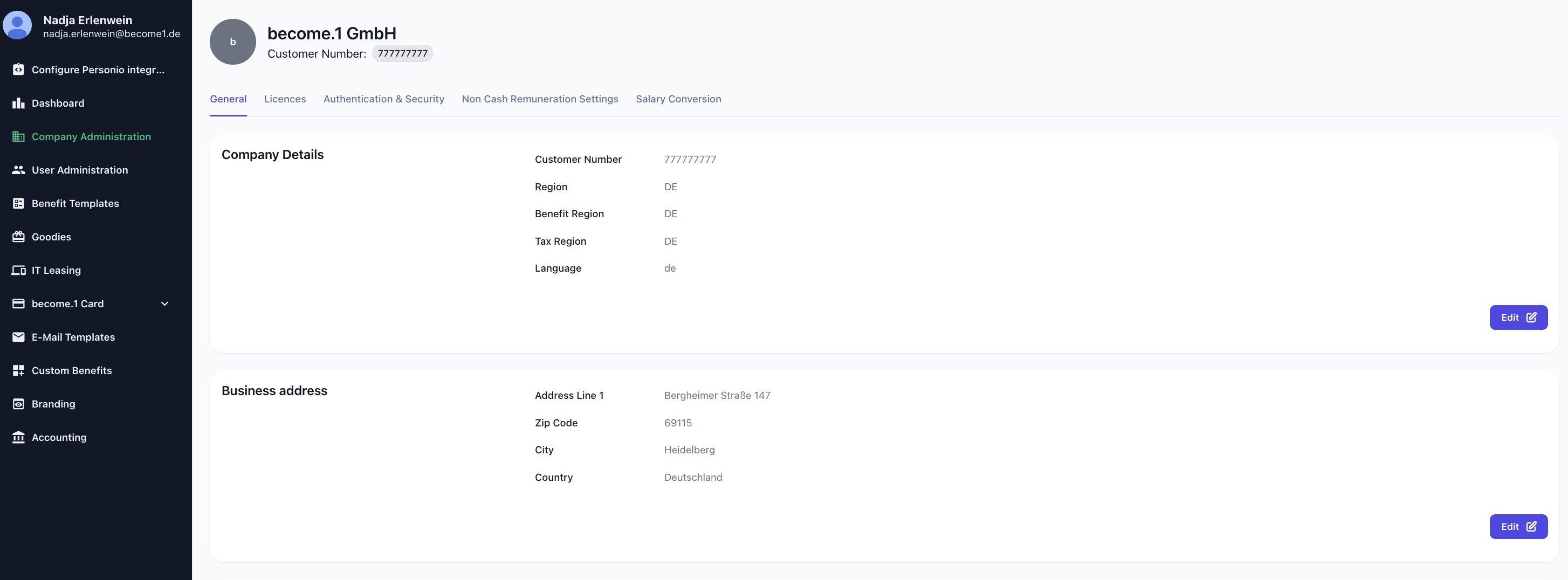Viewport: 1568px width, 580px height.
Task: Click the Company Details section heading
Action: (273, 155)
